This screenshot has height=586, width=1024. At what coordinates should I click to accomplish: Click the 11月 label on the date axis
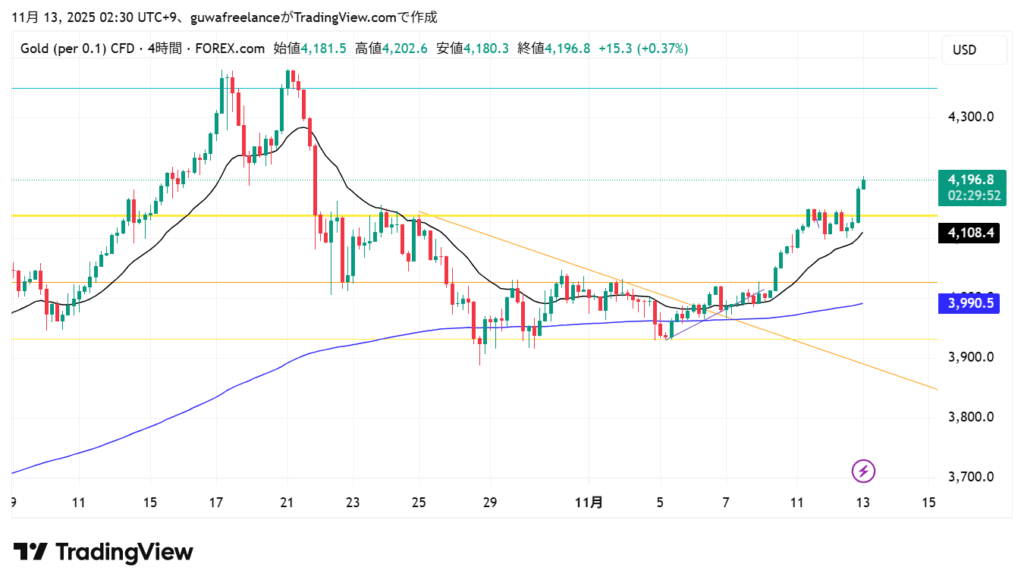tap(591, 502)
